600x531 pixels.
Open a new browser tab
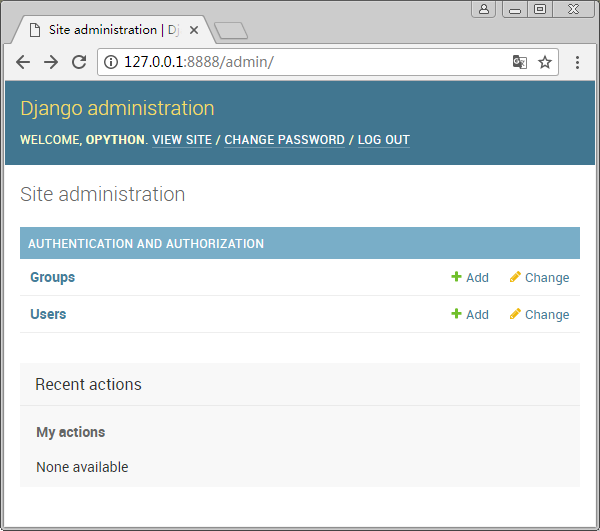coord(231,31)
